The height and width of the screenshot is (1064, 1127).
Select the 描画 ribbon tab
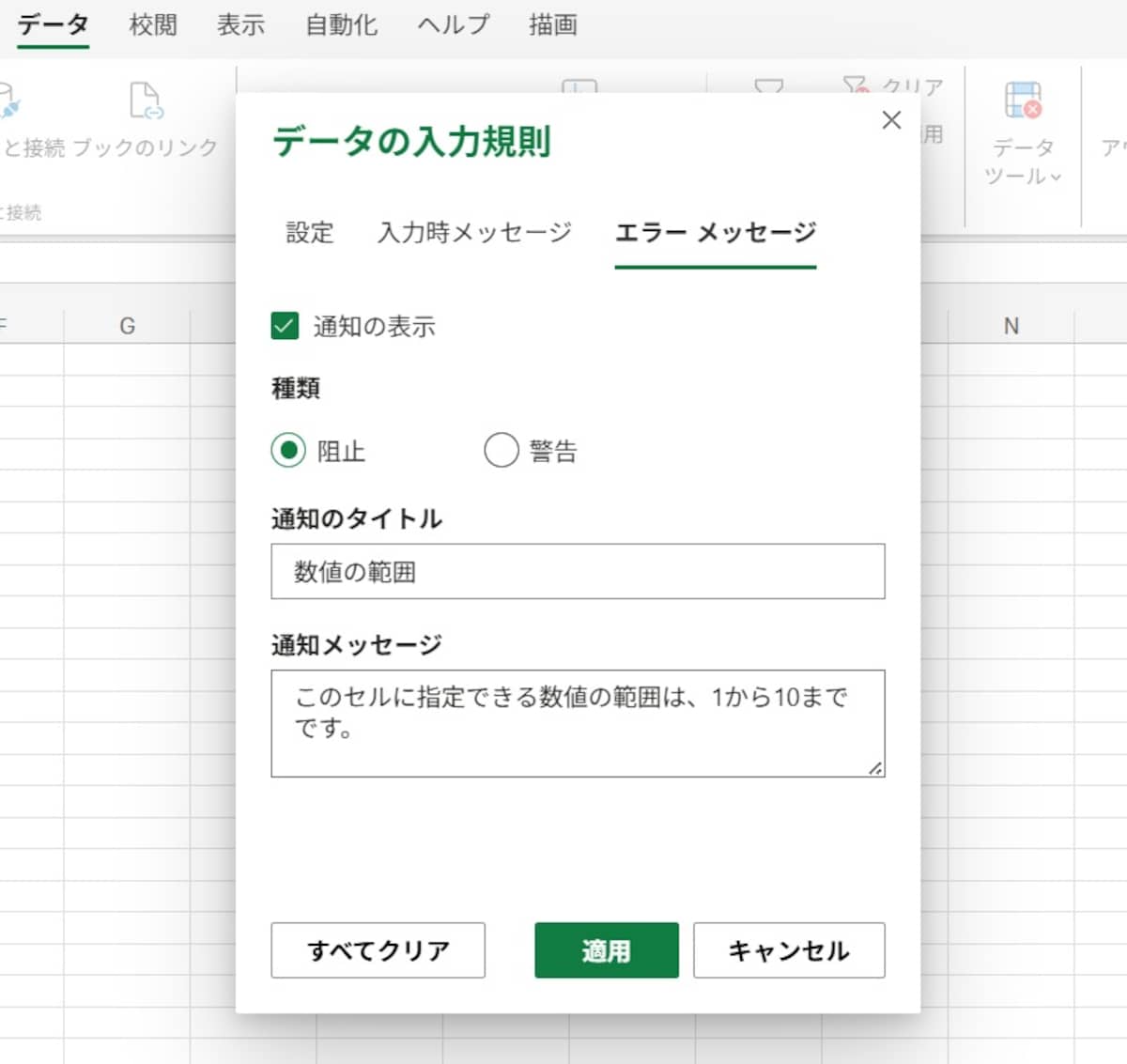[x=551, y=25]
